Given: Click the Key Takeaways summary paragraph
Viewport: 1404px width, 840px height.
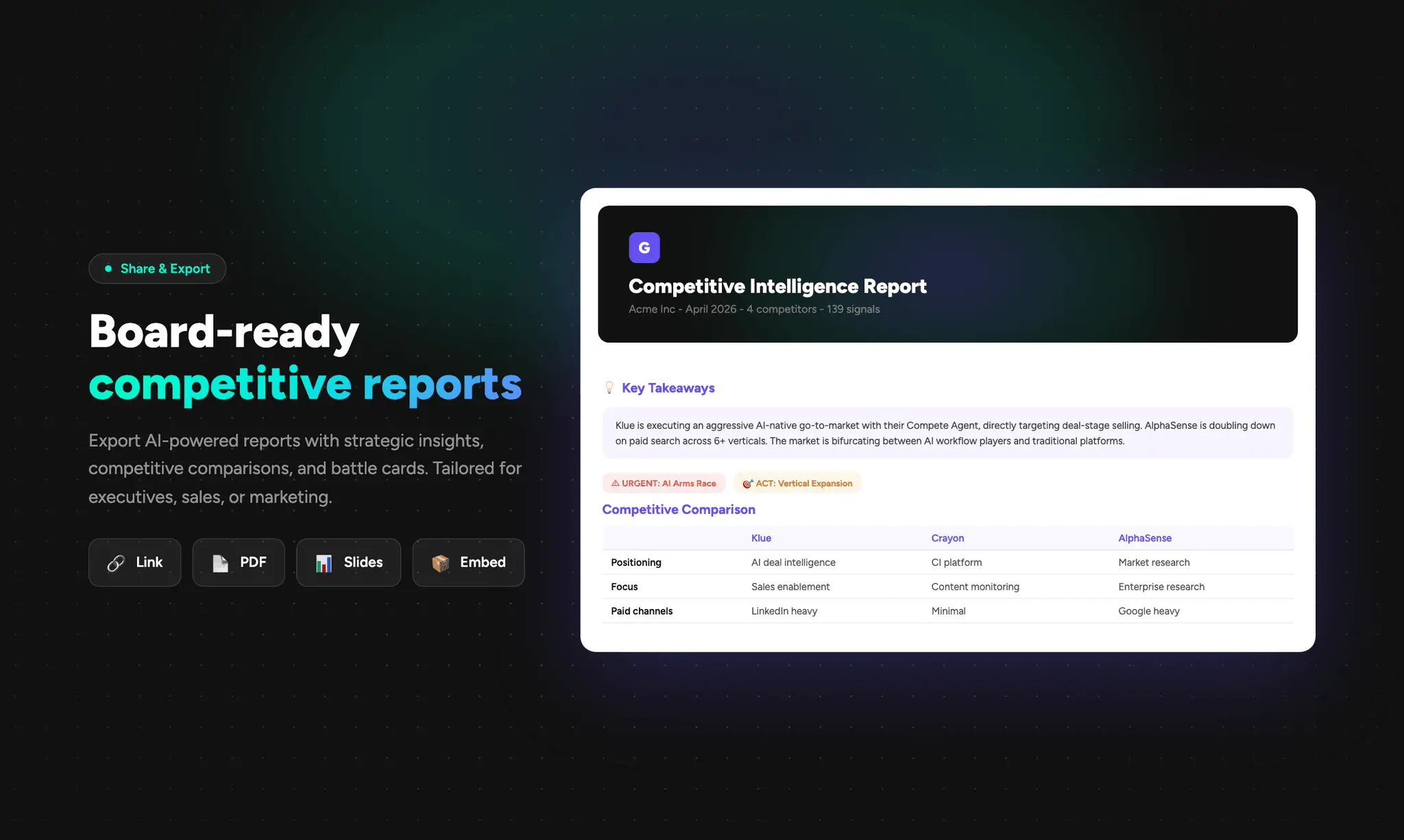Looking at the screenshot, I should click(x=945, y=433).
